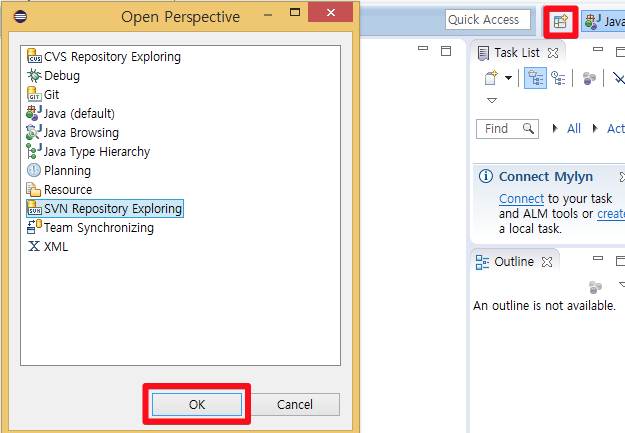Click the Find field in Task List
Image resolution: width=625 pixels, height=433 pixels.
[507, 129]
